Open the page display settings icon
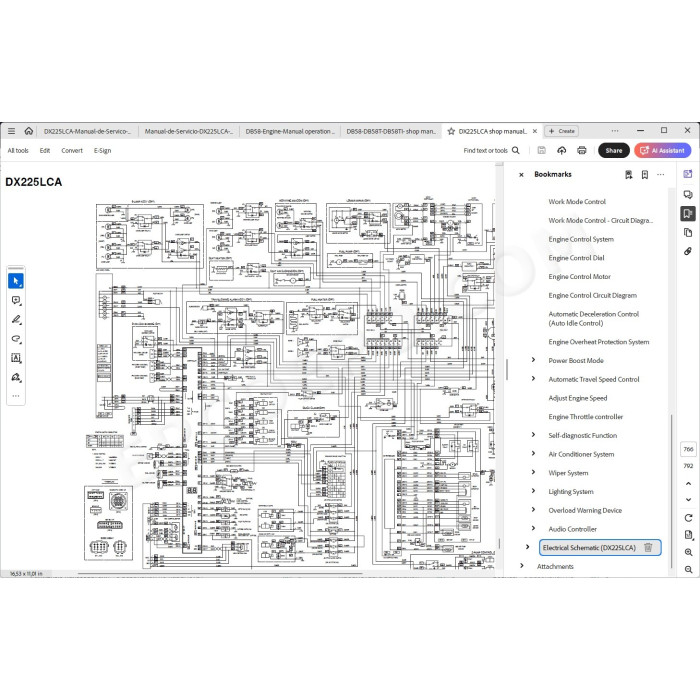The width and height of the screenshot is (700, 700). point(688,535)
